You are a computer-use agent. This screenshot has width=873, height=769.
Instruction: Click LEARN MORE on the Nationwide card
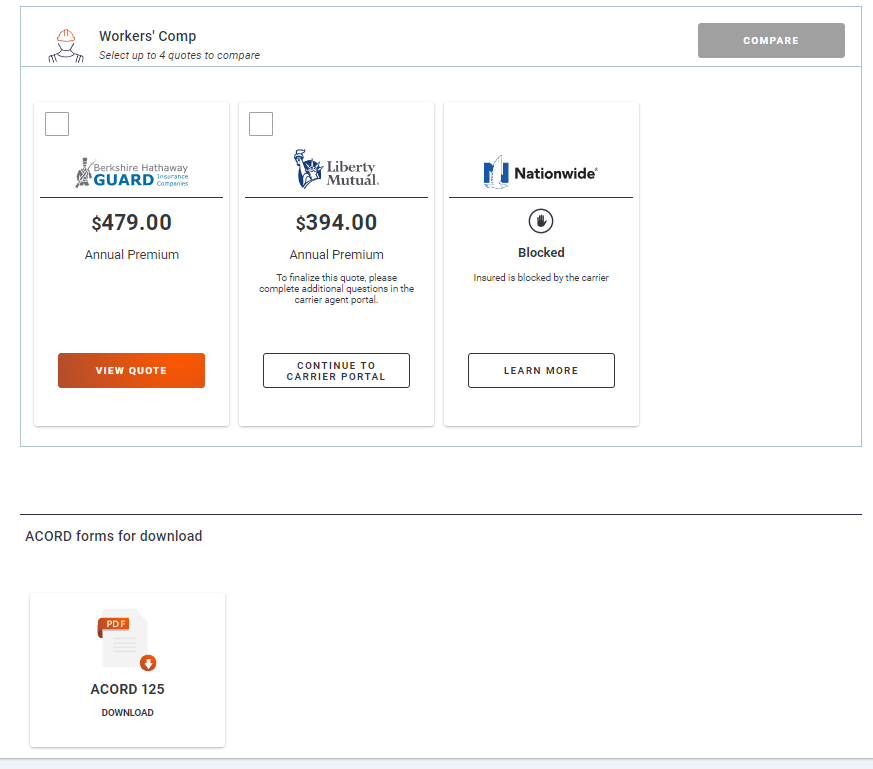[541, 370]
